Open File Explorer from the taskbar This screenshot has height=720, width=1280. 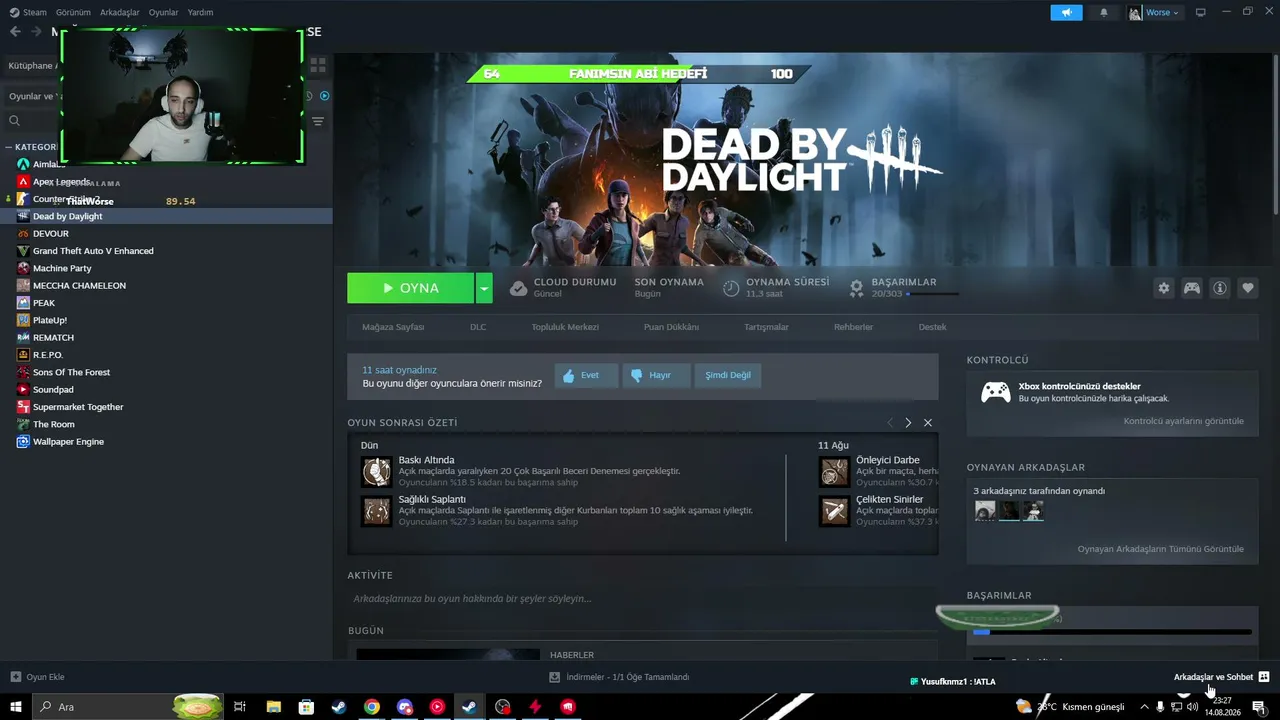click(x=273, y=707)
